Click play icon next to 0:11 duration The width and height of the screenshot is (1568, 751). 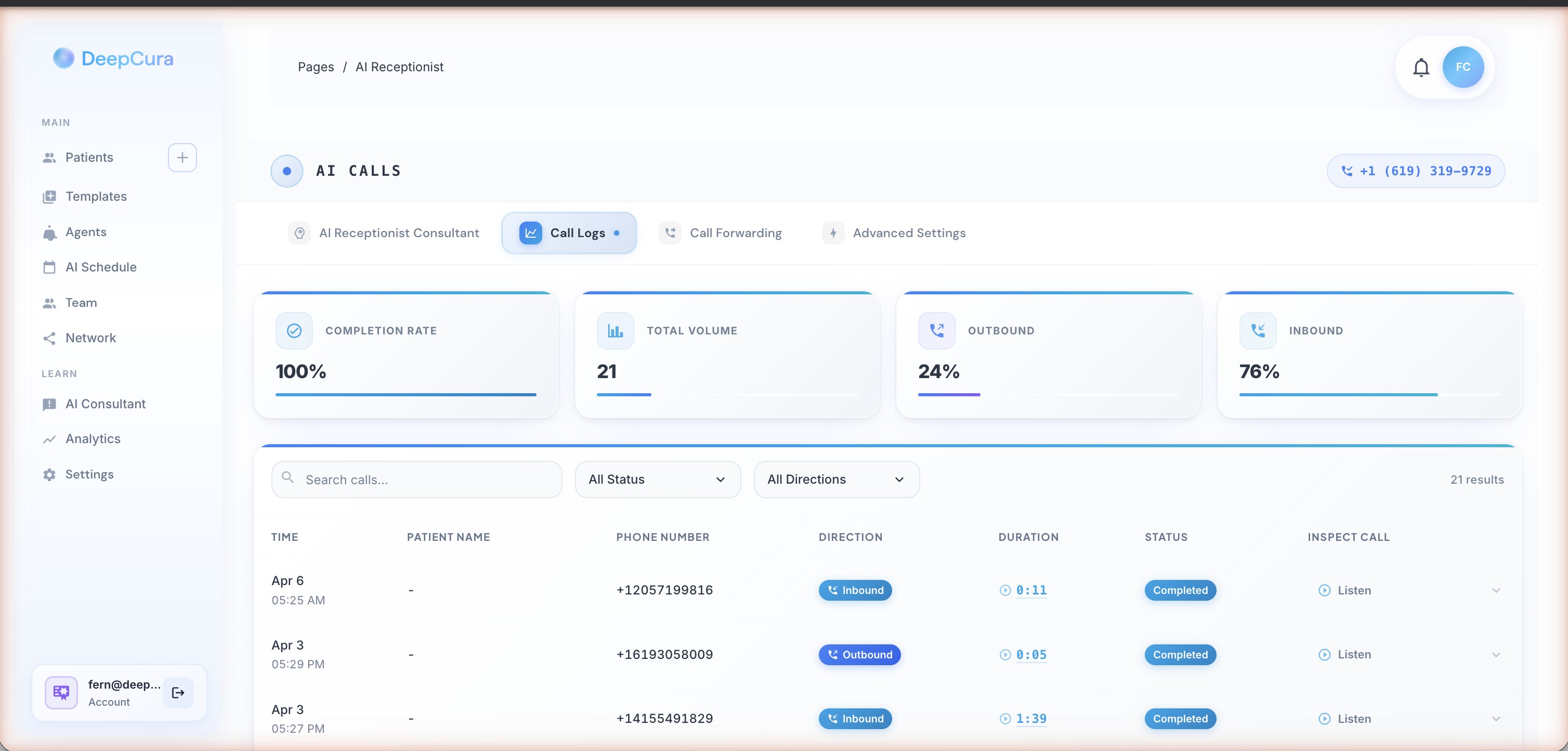pos(1005,590)
